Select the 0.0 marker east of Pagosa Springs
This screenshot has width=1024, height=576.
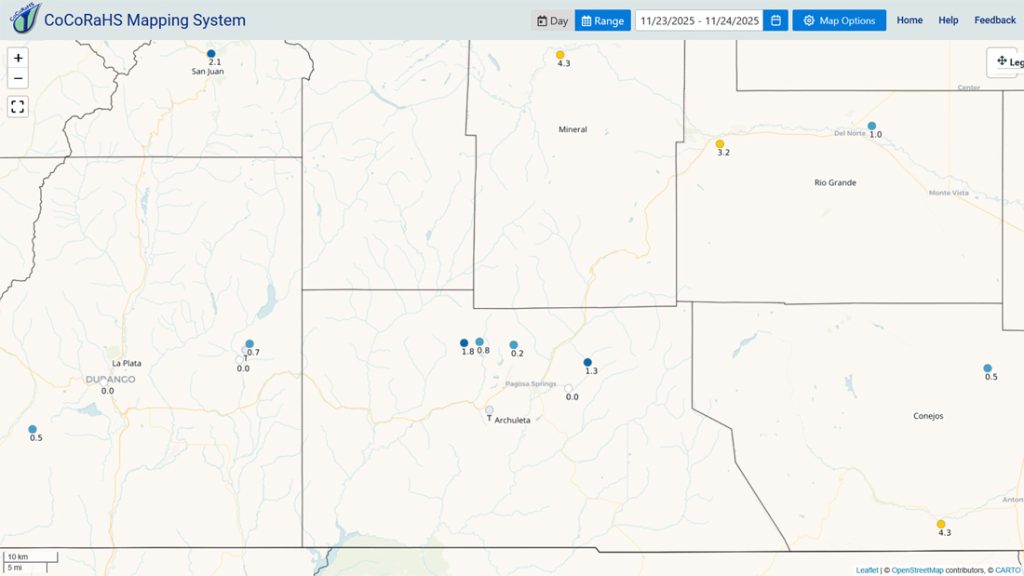click(568, 388)
